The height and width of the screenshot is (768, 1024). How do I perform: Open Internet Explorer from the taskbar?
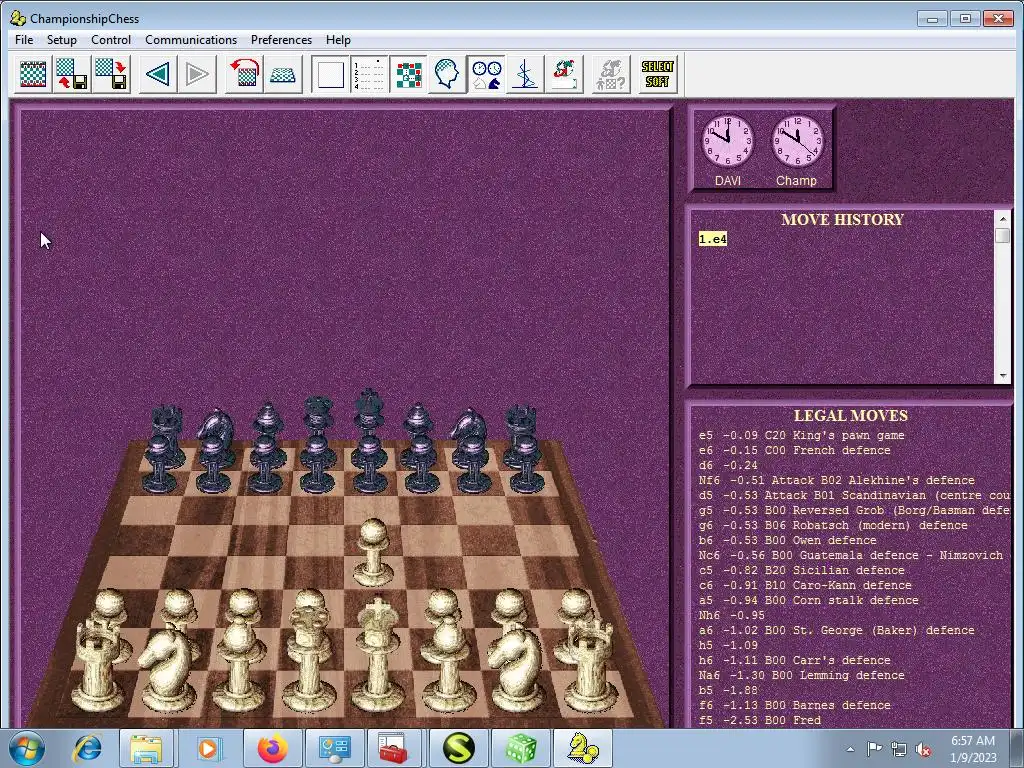tap(88, 748)
